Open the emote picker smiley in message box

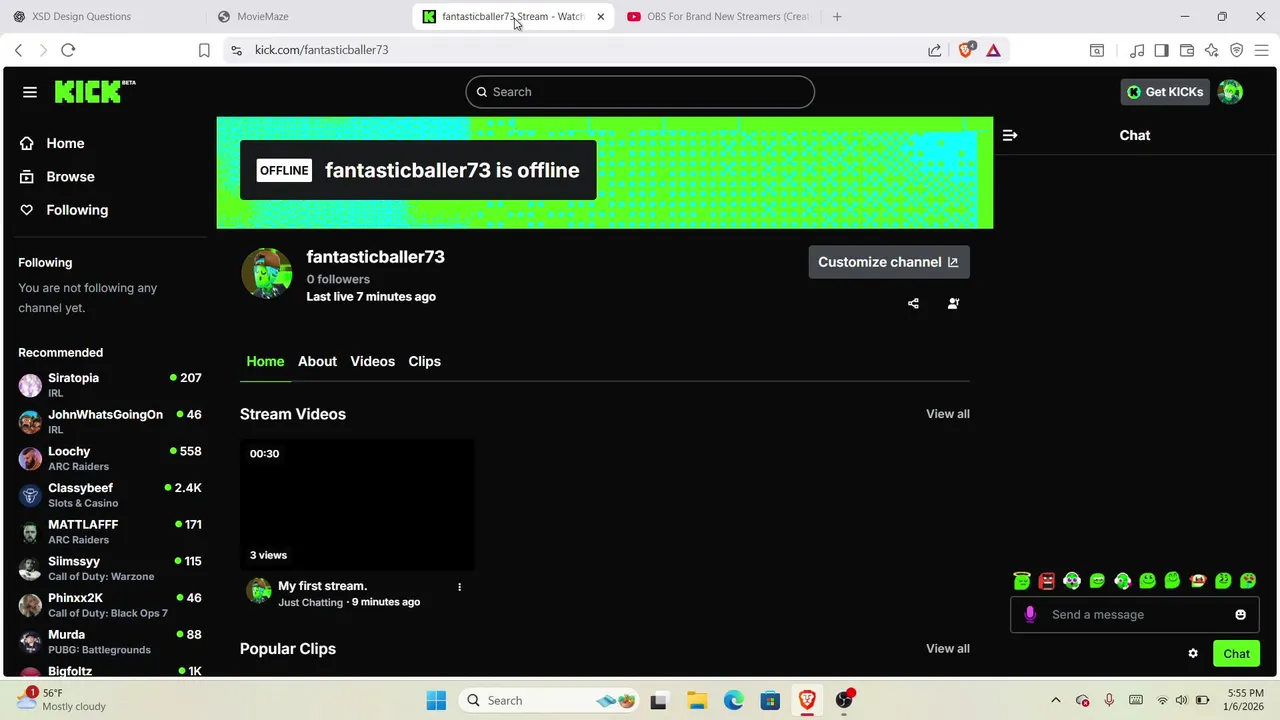pos(1241,614)
